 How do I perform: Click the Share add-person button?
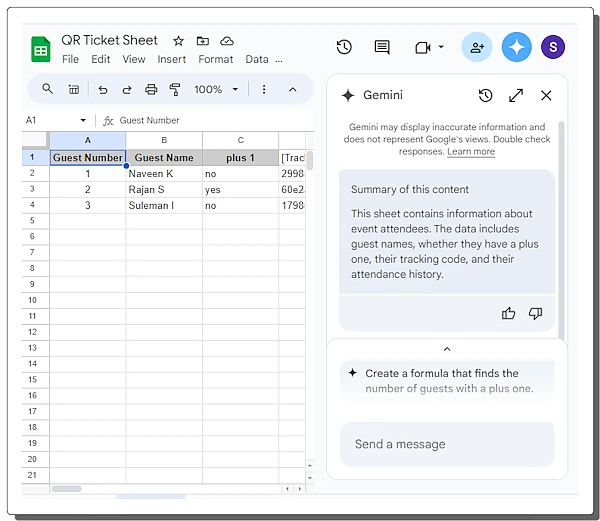477,47
